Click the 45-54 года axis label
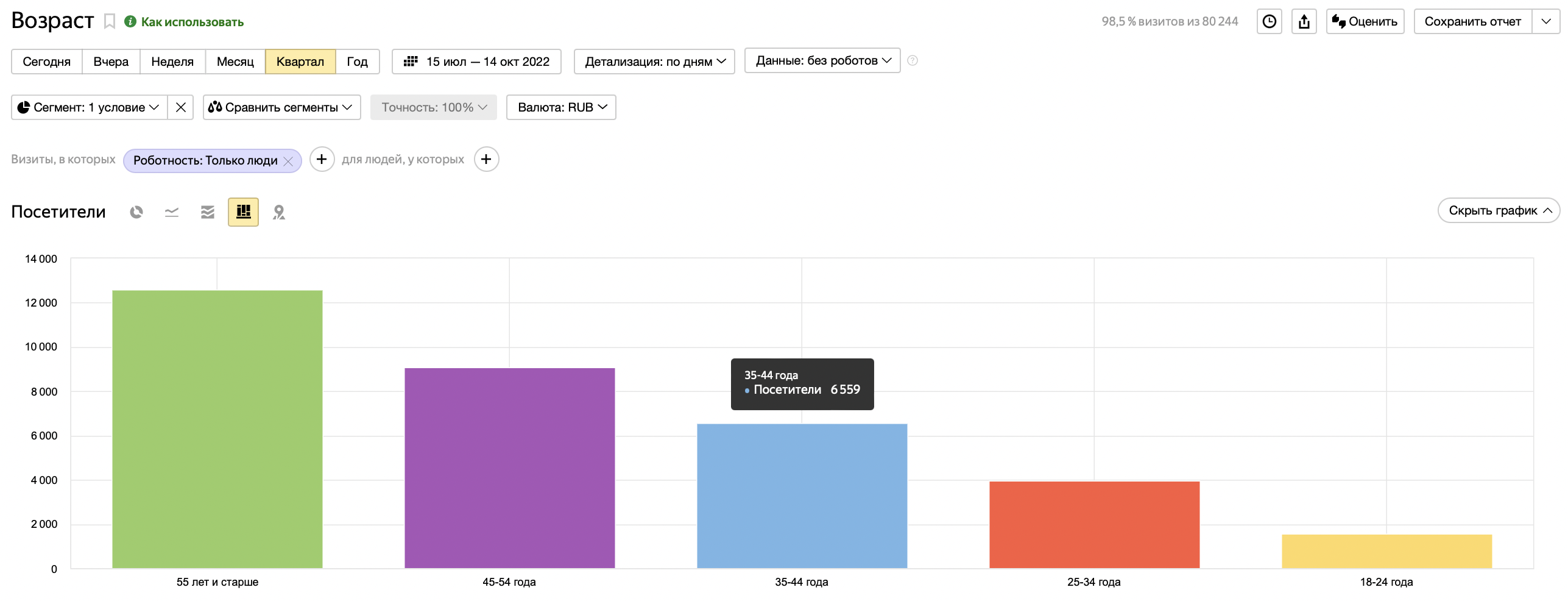 click(509, 582)
